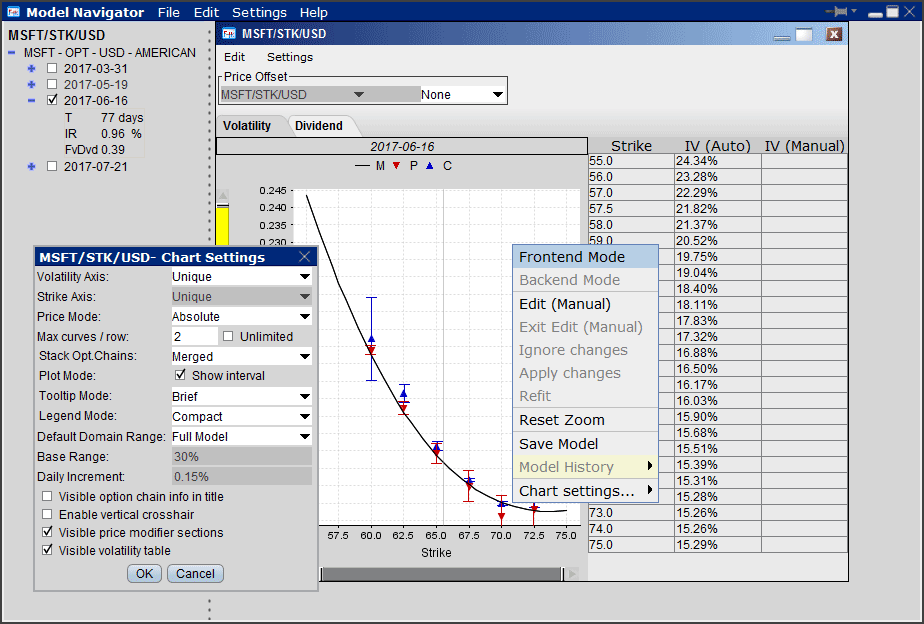Image resolution: width=924 pixels, height=624 pixels.
Task: Select Frontend Mode in context menu
Action: (x=585, y=257)
